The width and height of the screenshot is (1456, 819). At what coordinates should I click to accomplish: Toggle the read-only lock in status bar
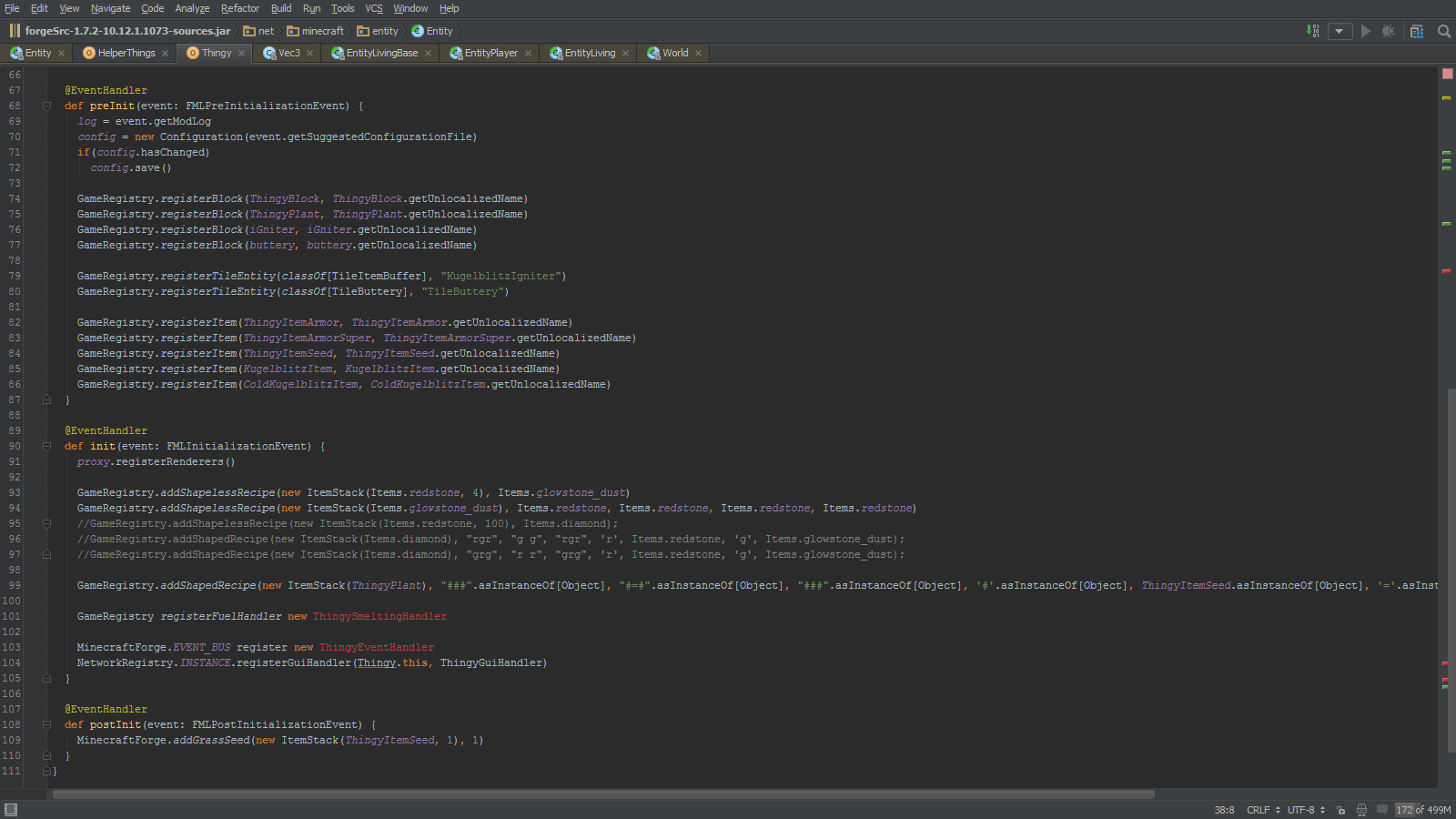point(1341,810)
